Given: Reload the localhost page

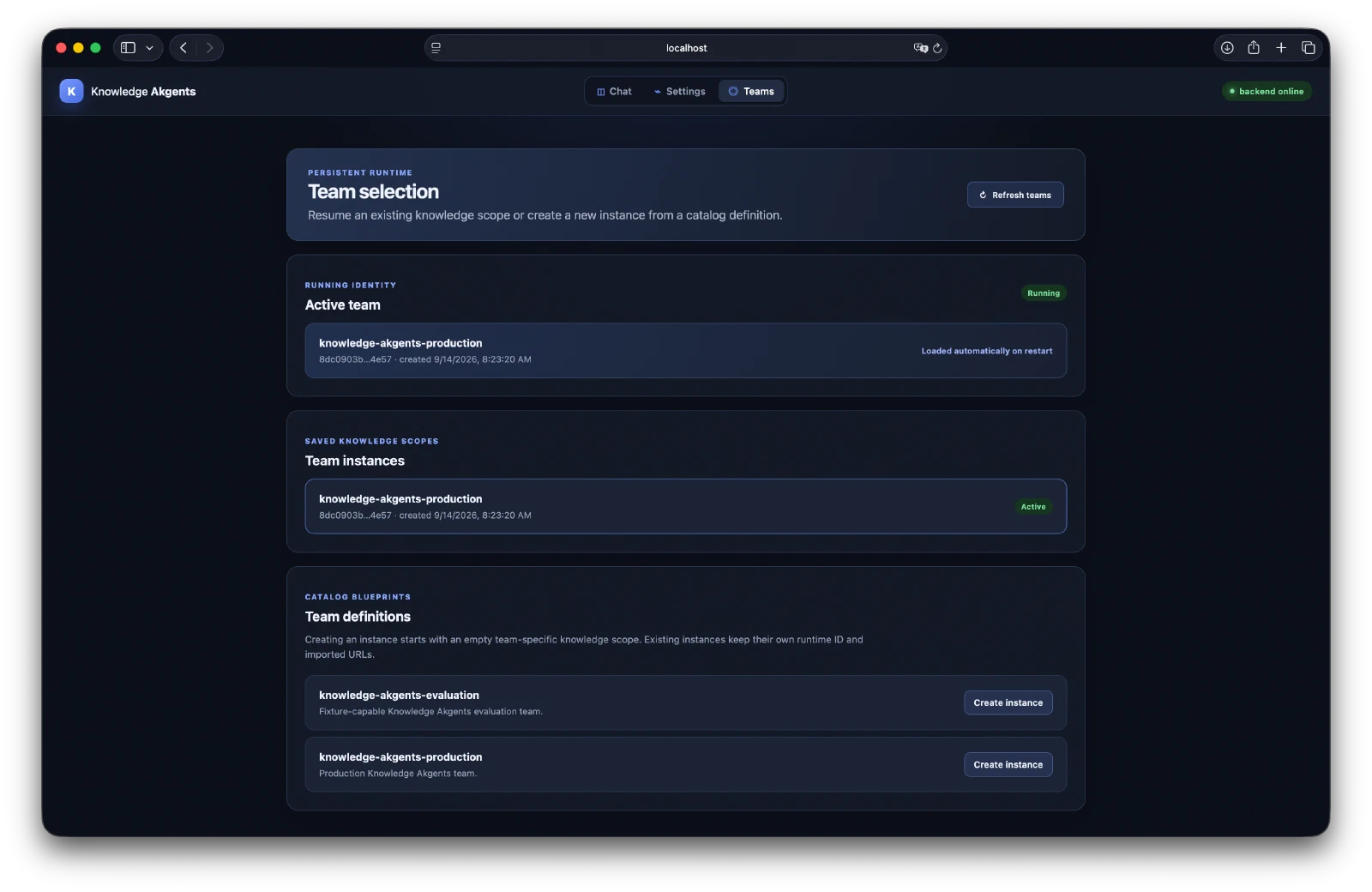Looking at the screenshot, I should click(x=937, y=48).
